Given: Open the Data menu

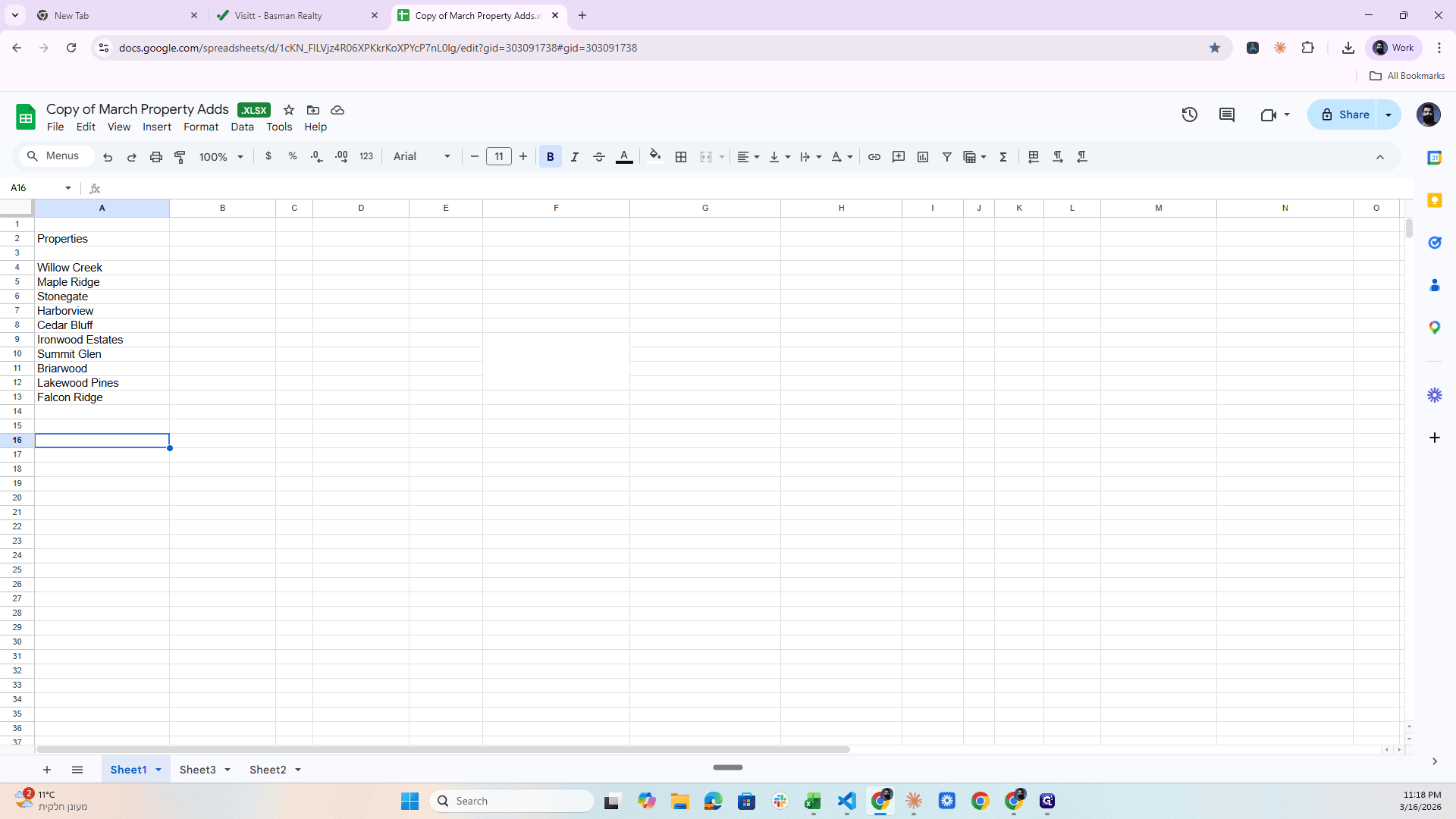Looking at the screenshot, I should point(243,127).
